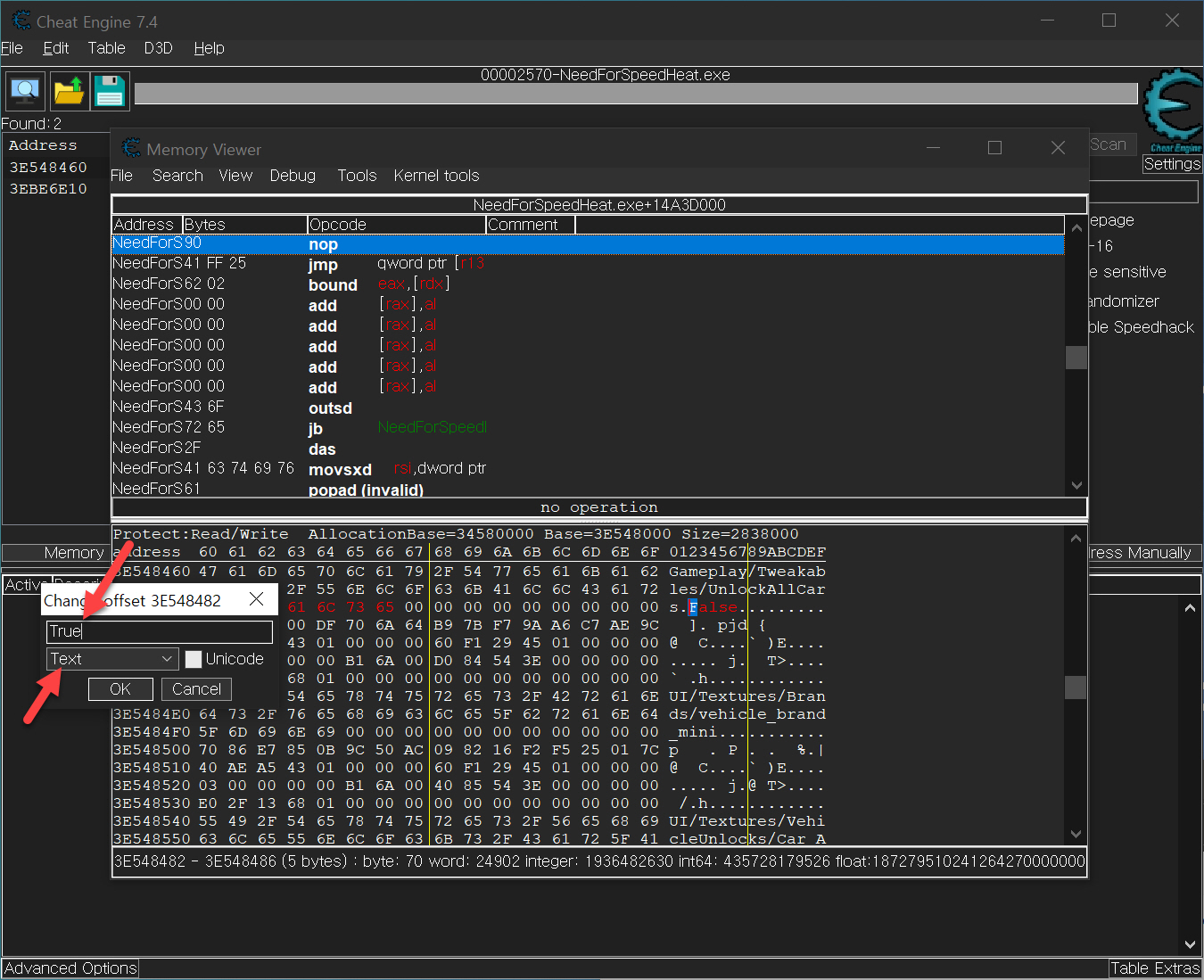This screenshot has width=1204, height=980.
Task: Select the movsxd instruction row
Action: click(588, 469)
